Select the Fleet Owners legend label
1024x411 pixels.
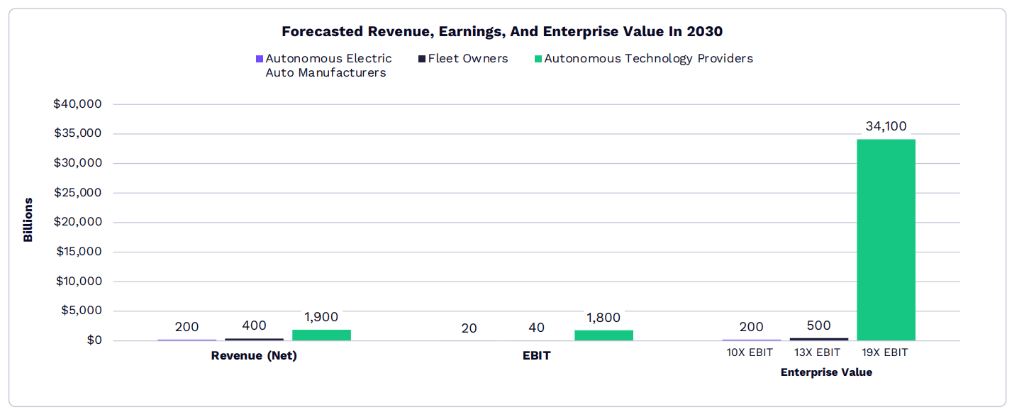click(x=468, y=59)
